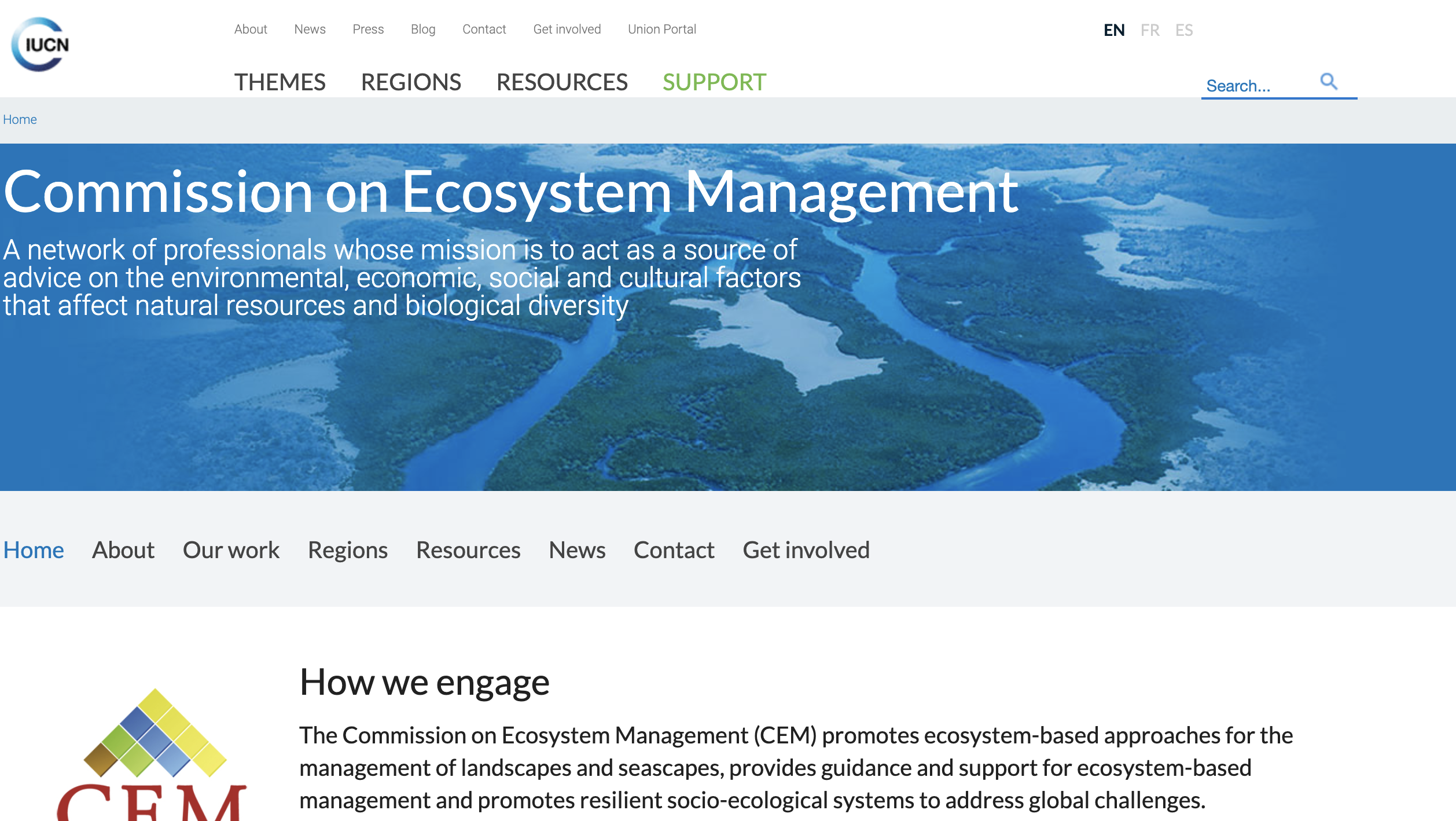Open the commission Get involved tab
The image size is (1456, 821).
coord(806,550)
